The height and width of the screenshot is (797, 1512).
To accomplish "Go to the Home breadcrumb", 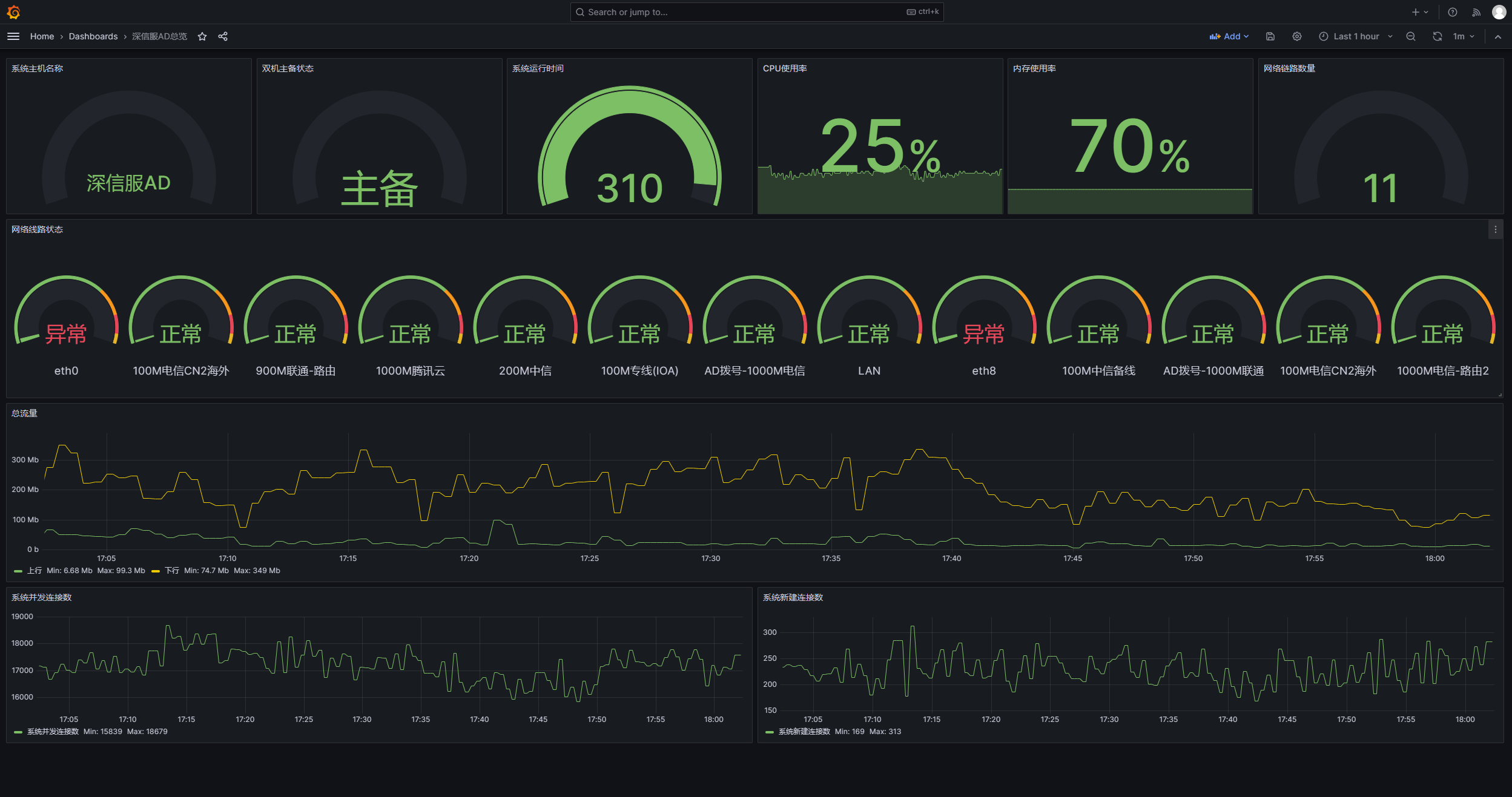I will pos(42,36).
